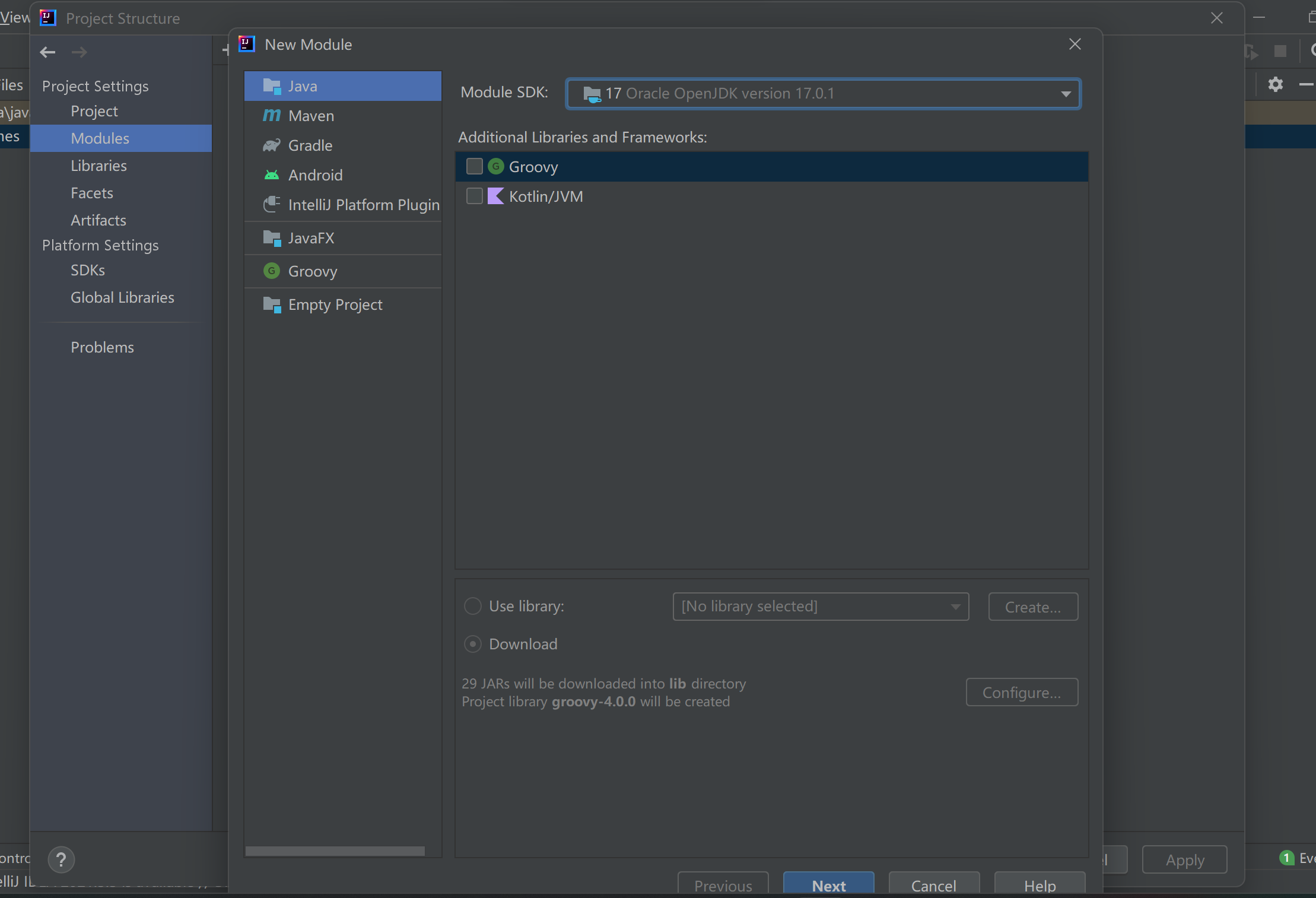Choose the JavaFX module icon
The height and width of the screenshot is (898, 1316).
tap(271, 238)
